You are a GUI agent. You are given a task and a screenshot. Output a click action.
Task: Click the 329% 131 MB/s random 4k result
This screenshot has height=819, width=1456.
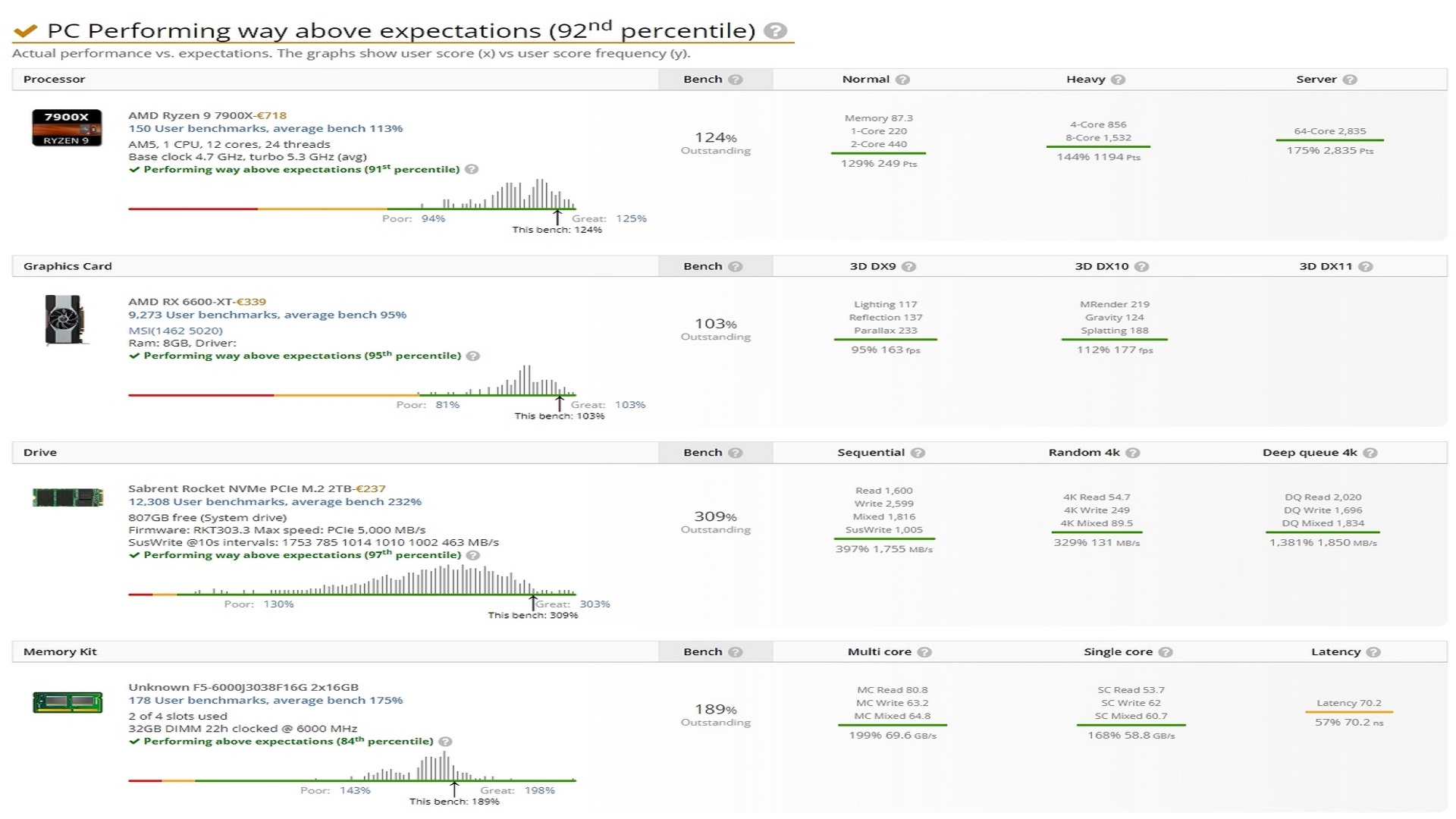click(1097, 542)
